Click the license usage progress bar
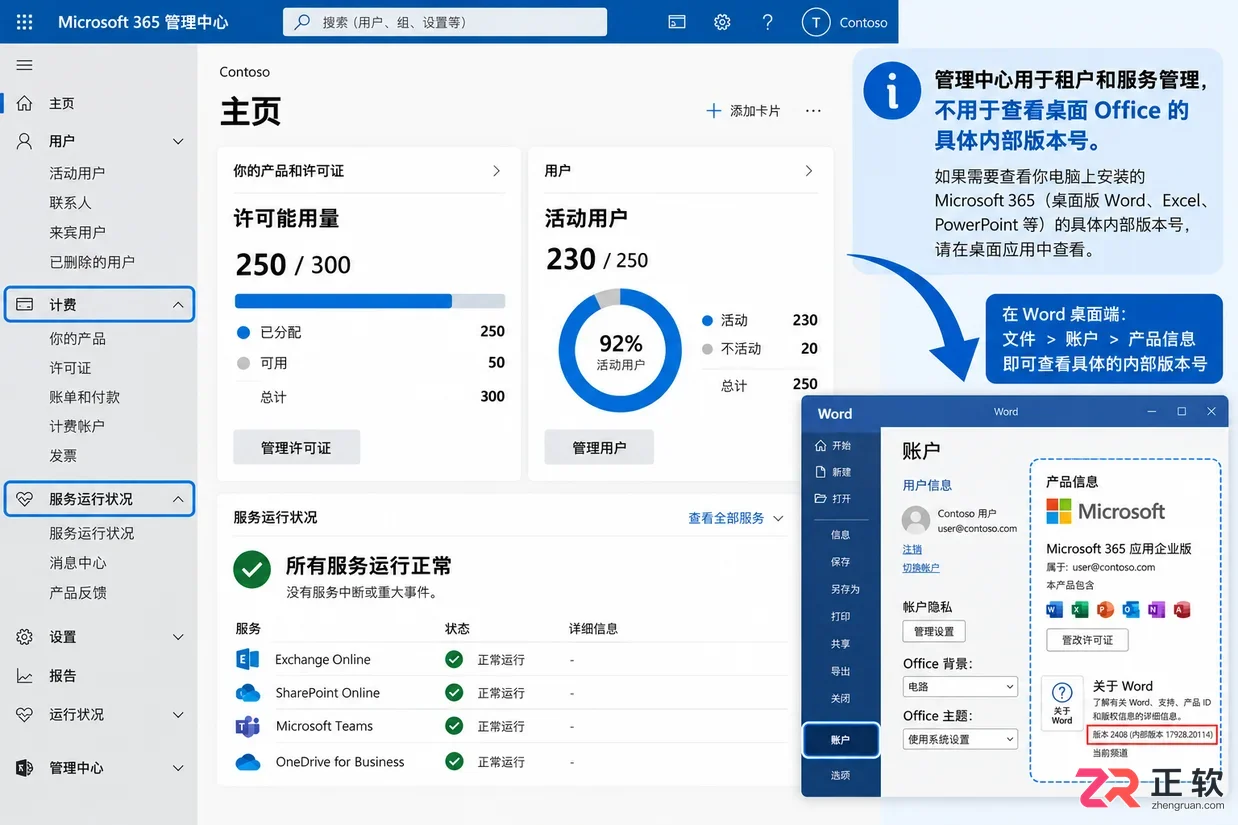Screen dimensions: 1238x825 (x=370, y=301)
